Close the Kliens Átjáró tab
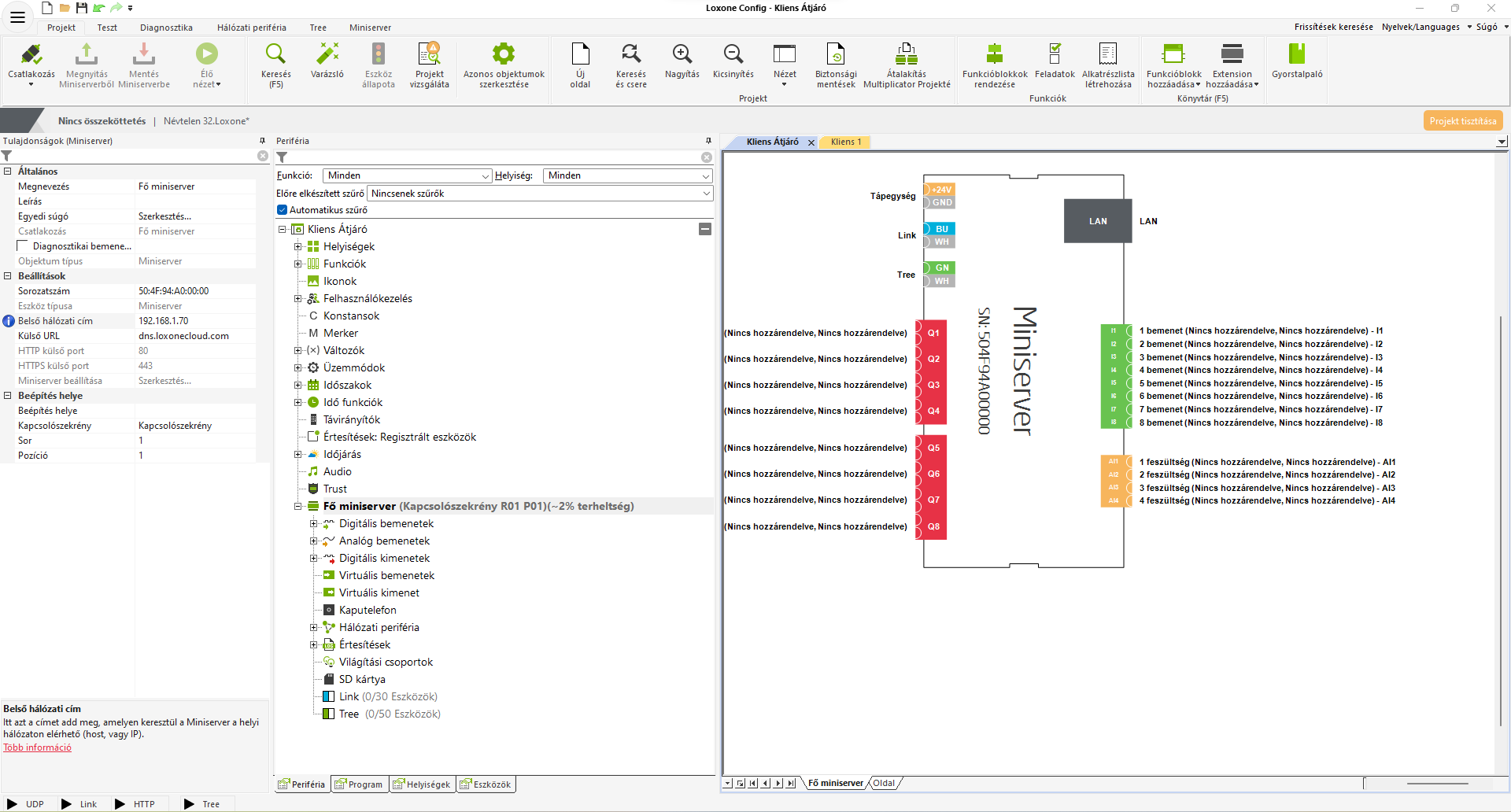Viewport: 1511px width, 812px height. 811,142
